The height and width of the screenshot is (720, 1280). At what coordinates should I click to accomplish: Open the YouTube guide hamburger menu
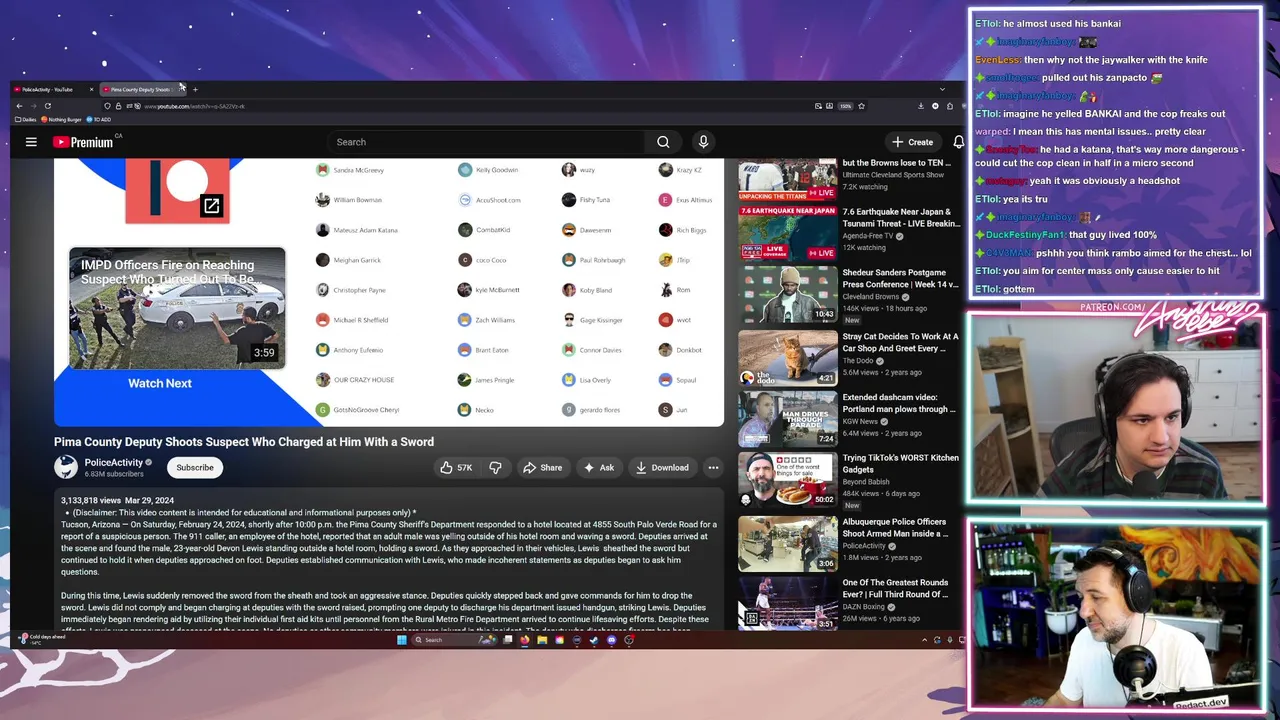tap(31, 142)
